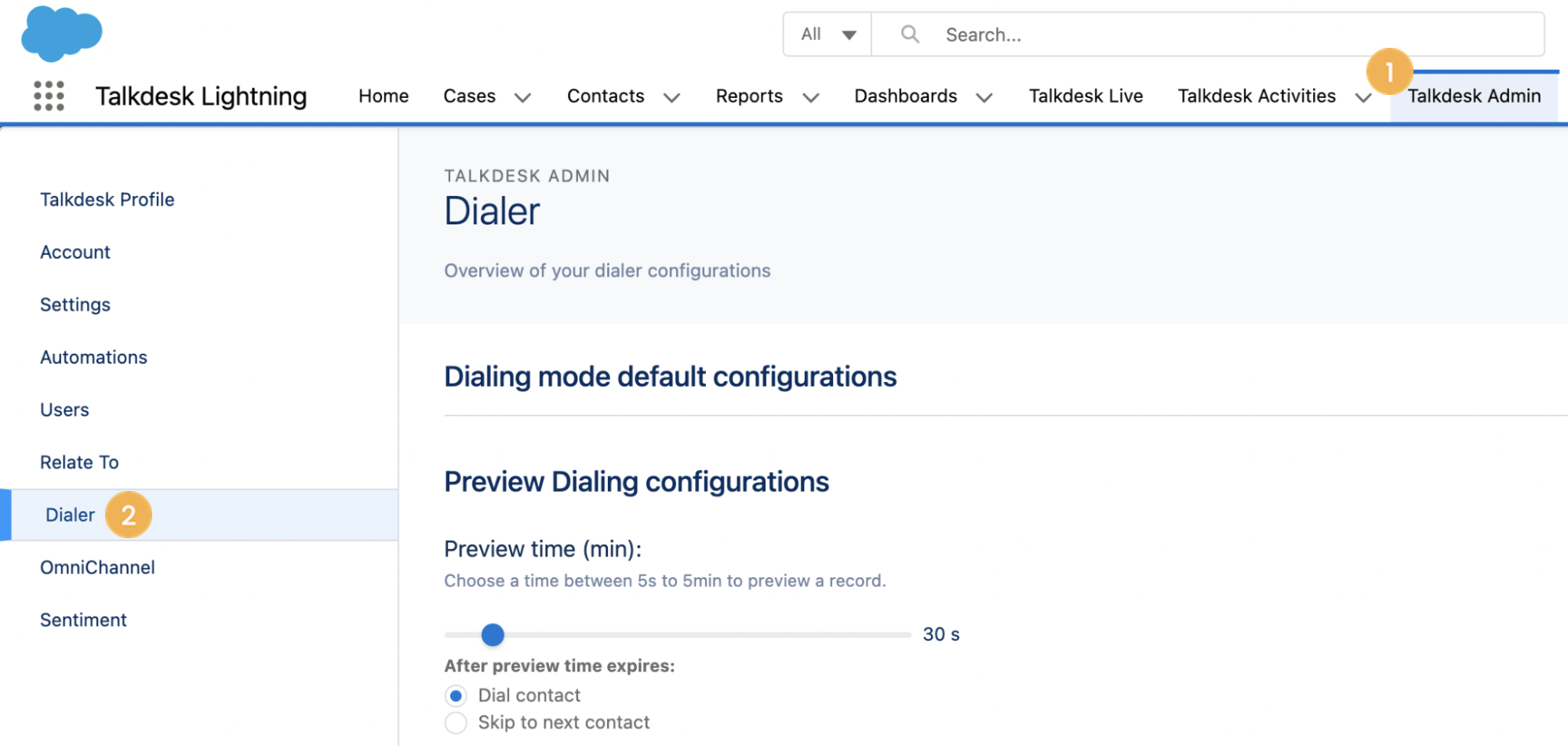Image resolution: width=1568 pixels, height=746 pixels.
Task: Open Relate To in the sidebar
Action: (79, 462)
